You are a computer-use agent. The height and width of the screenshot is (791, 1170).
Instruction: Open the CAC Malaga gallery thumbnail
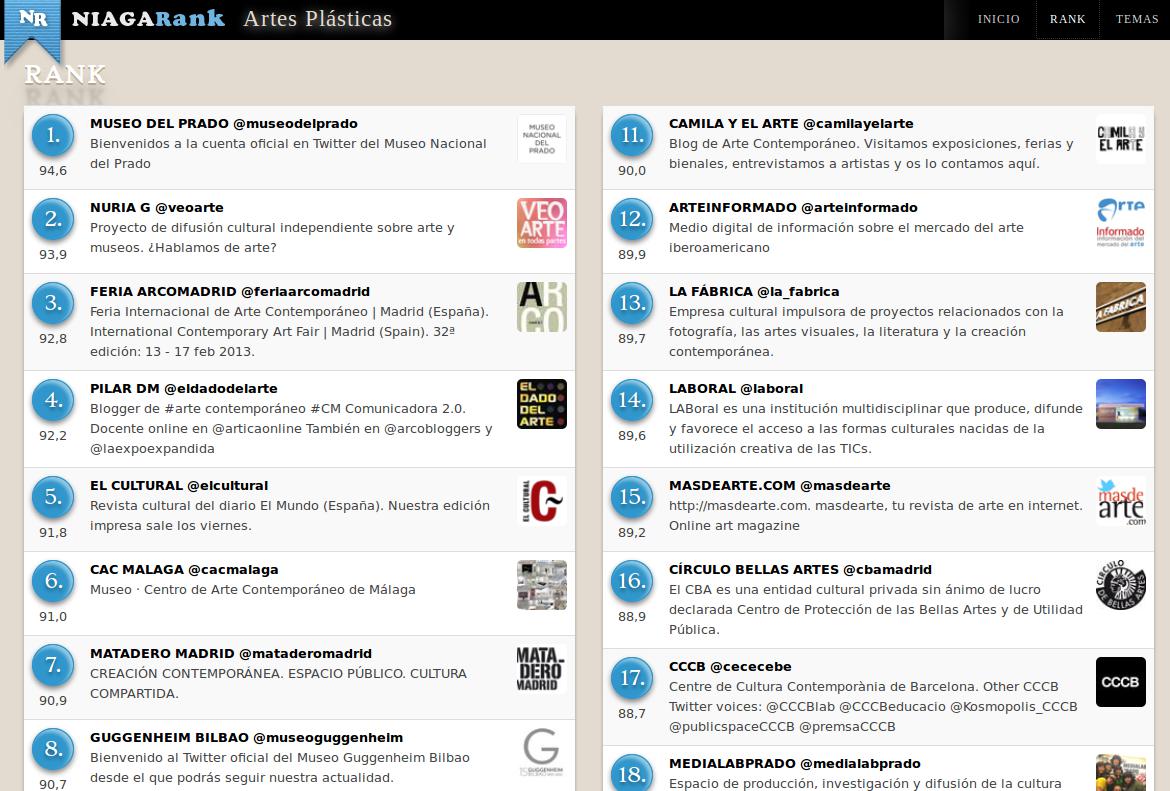point(541,585)
